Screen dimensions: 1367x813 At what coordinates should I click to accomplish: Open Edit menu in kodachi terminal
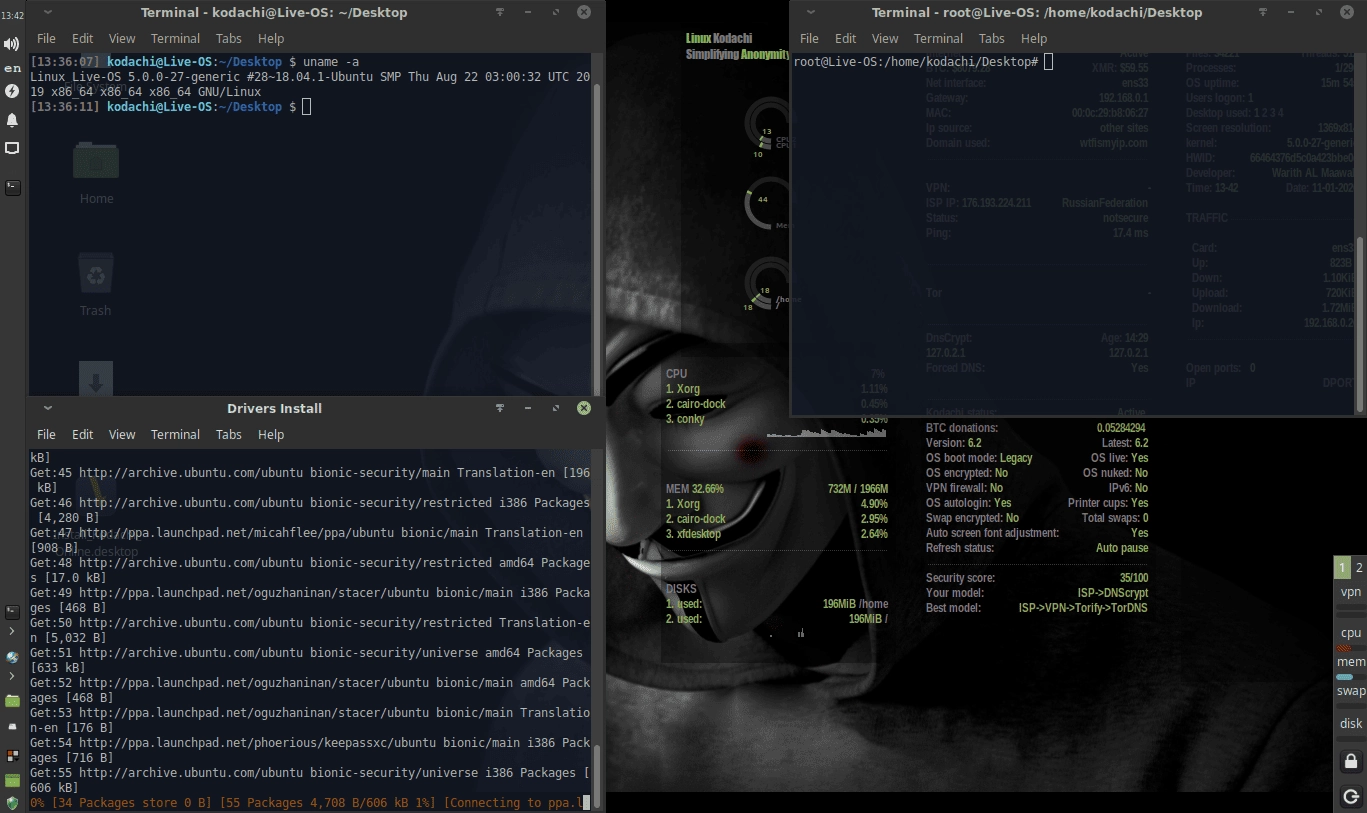[x=82, y=38]
